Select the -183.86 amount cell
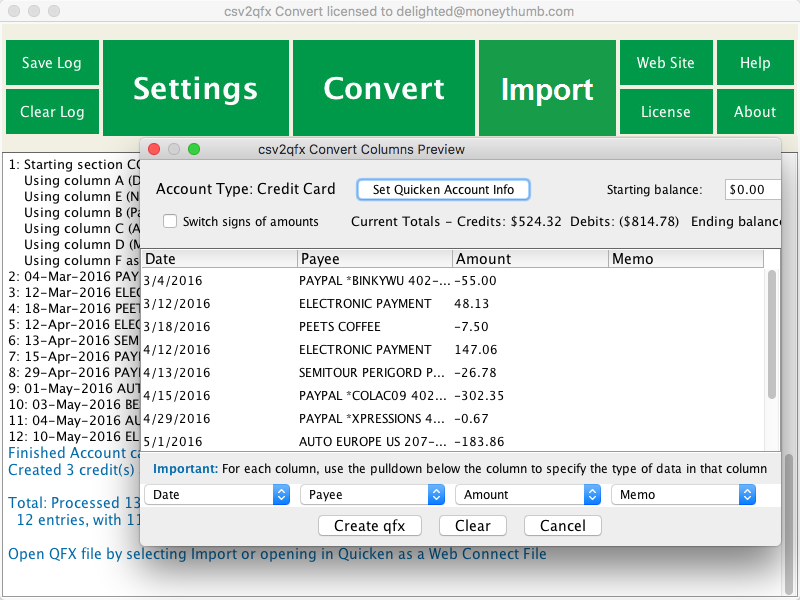Viewport: 800px width, 600px height. [x=531, y=441]
